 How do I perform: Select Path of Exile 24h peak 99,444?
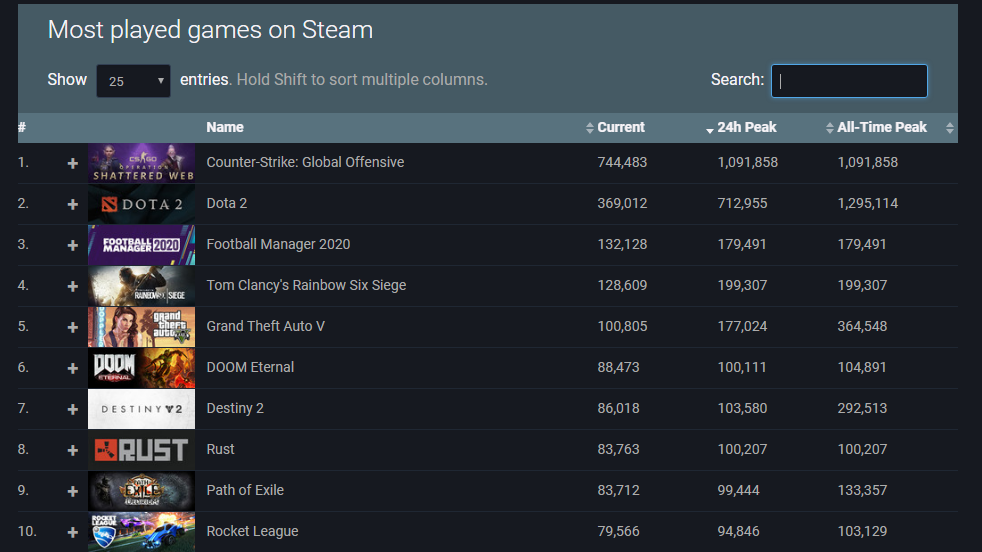(738, 490)
